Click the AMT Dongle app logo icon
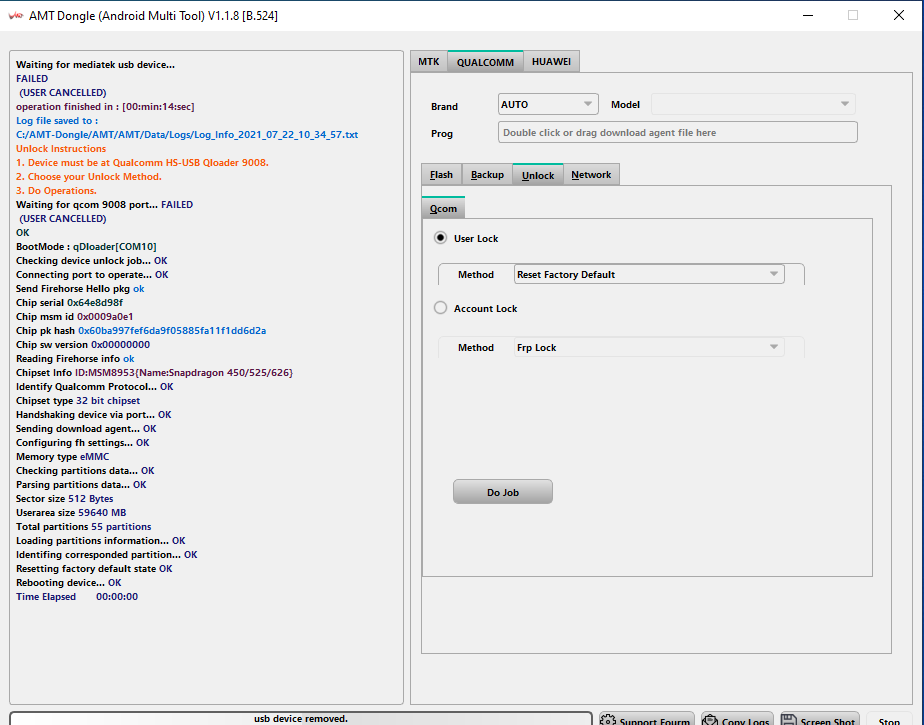The image size is (924, 725). (x=14, y=15)
